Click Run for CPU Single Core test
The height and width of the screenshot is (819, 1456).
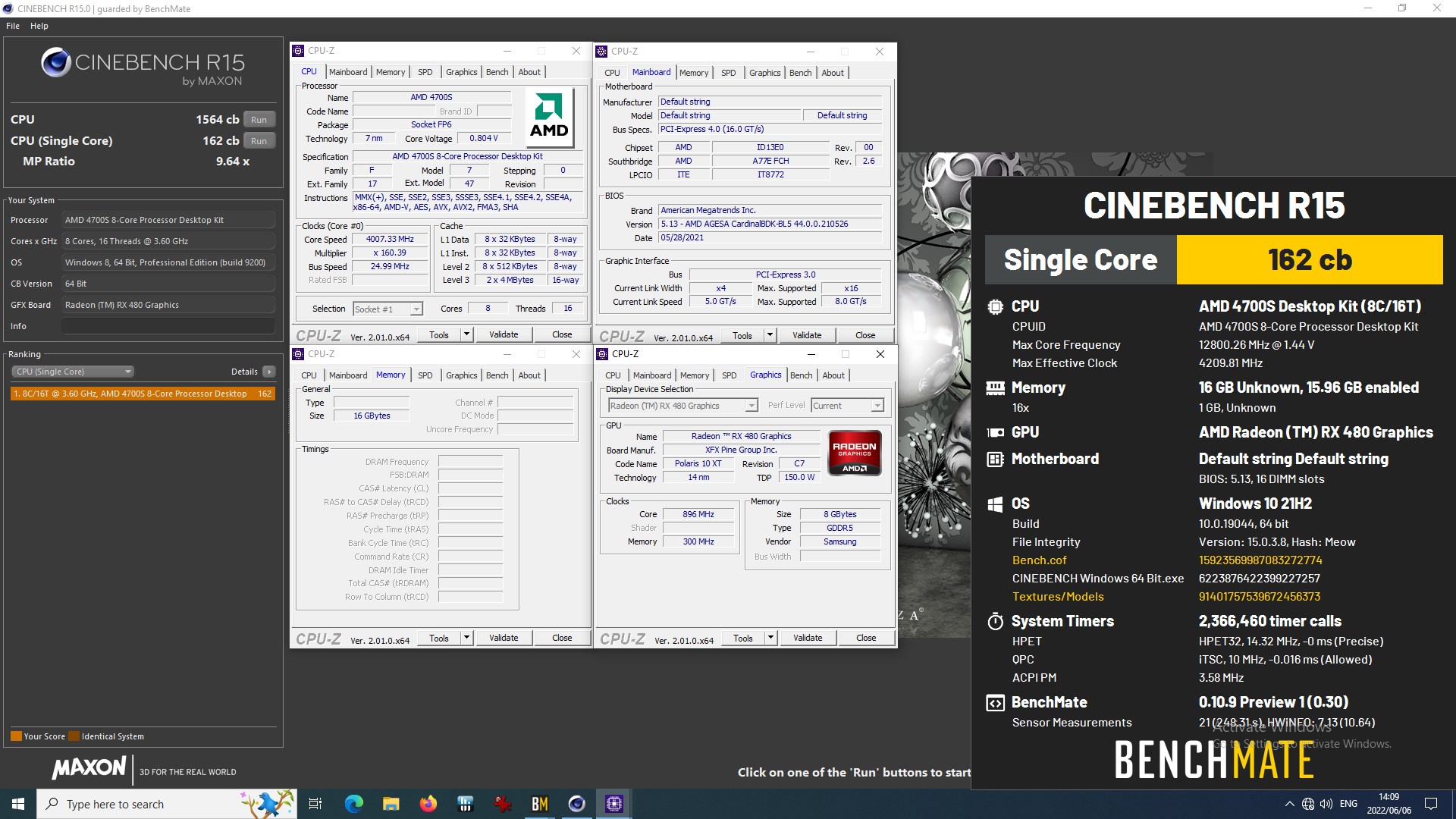(x=261, y=140)
